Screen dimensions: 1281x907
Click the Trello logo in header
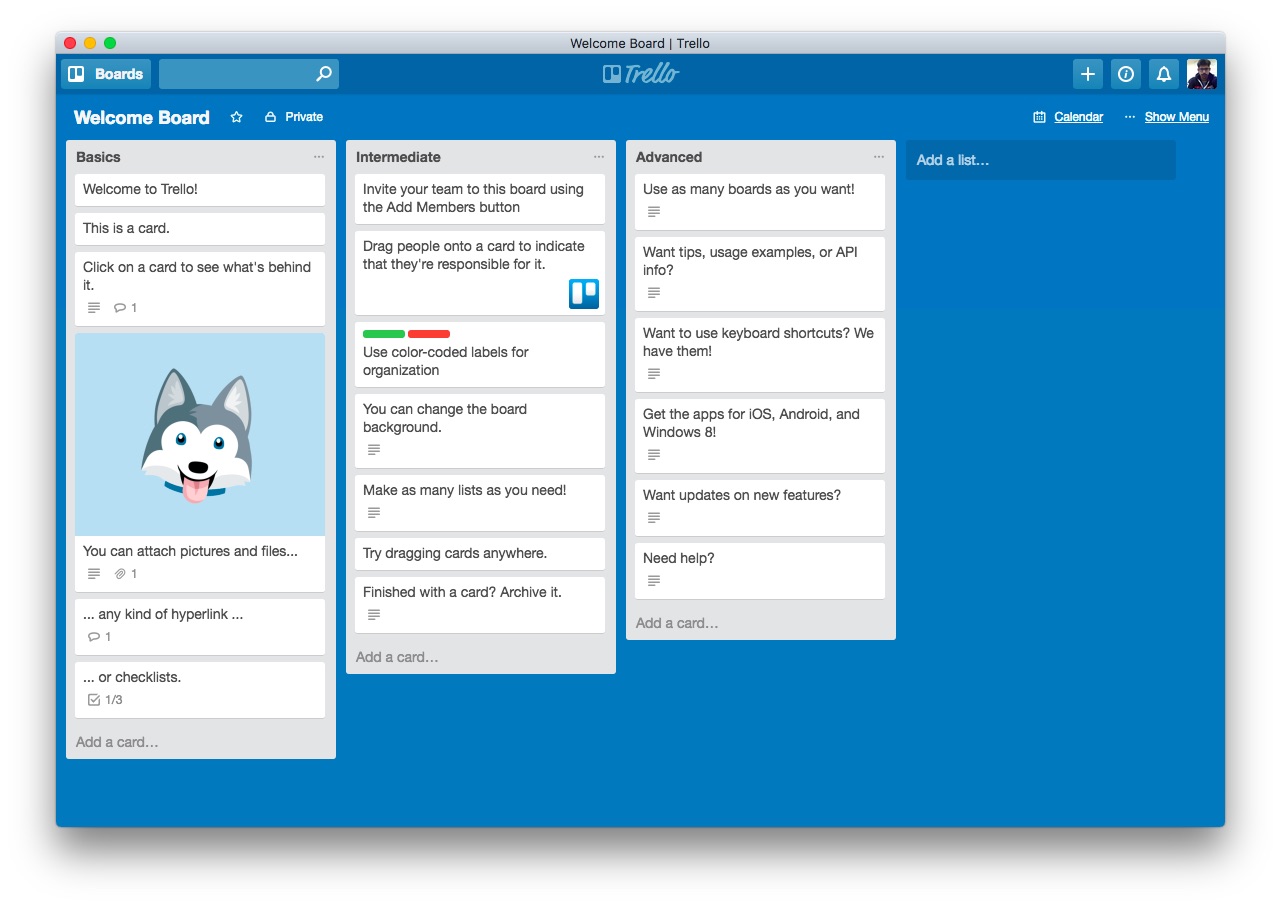pos(641,74)
